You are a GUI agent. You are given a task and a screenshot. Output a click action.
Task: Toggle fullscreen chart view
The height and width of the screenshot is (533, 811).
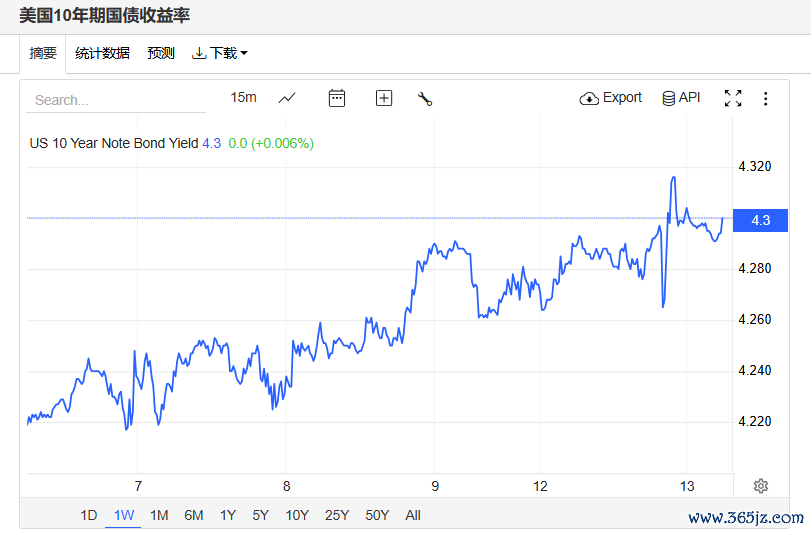click(x=733, y=98)
